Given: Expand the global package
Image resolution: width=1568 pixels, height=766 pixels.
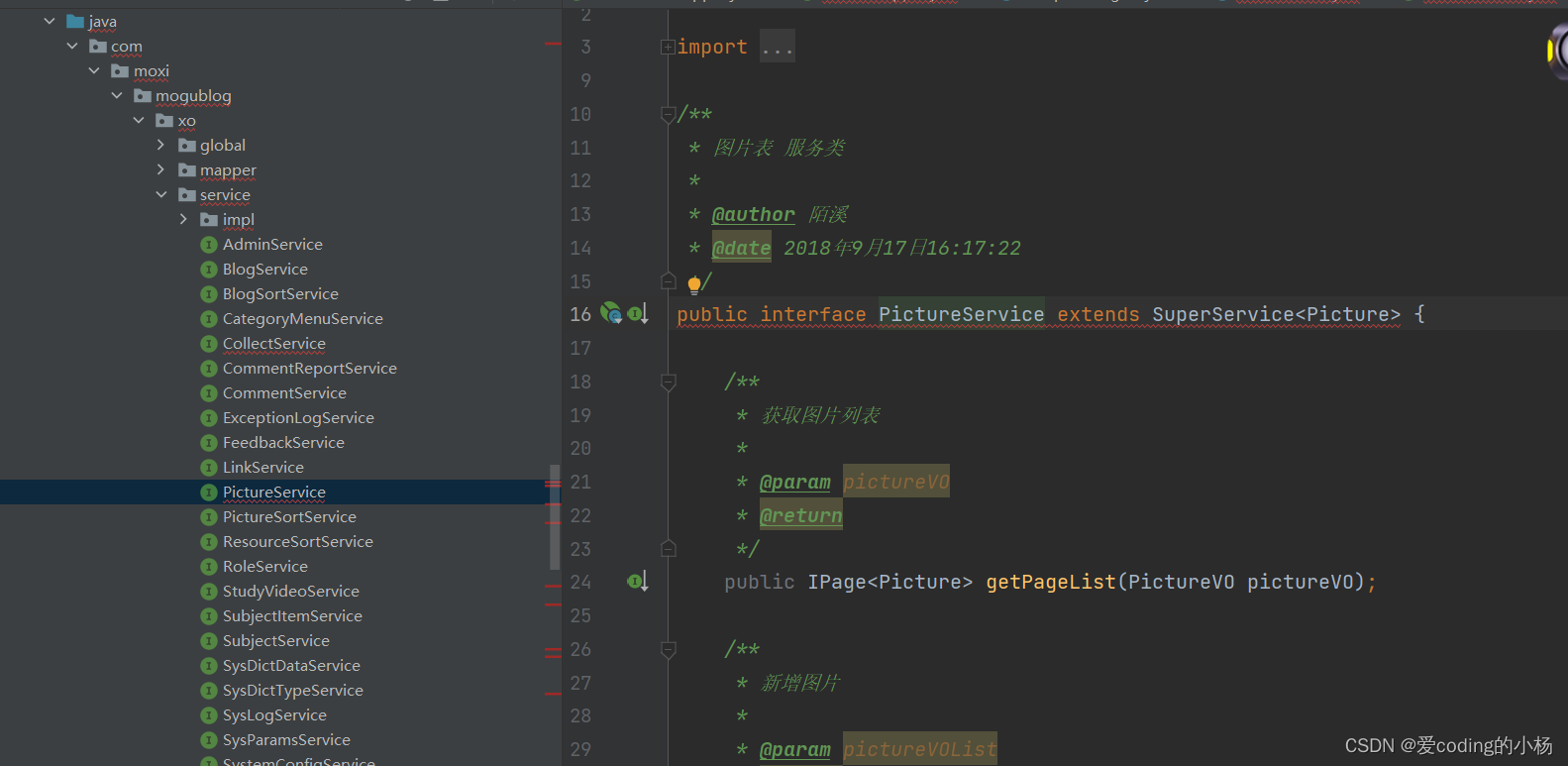Looking at the screenshot, I should click(x=161, y=145).
